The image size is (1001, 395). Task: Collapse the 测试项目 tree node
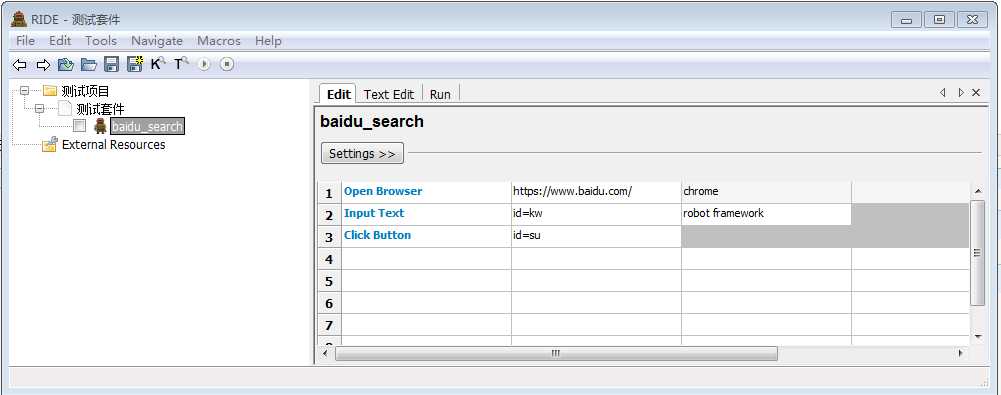[x=24, y=91]
